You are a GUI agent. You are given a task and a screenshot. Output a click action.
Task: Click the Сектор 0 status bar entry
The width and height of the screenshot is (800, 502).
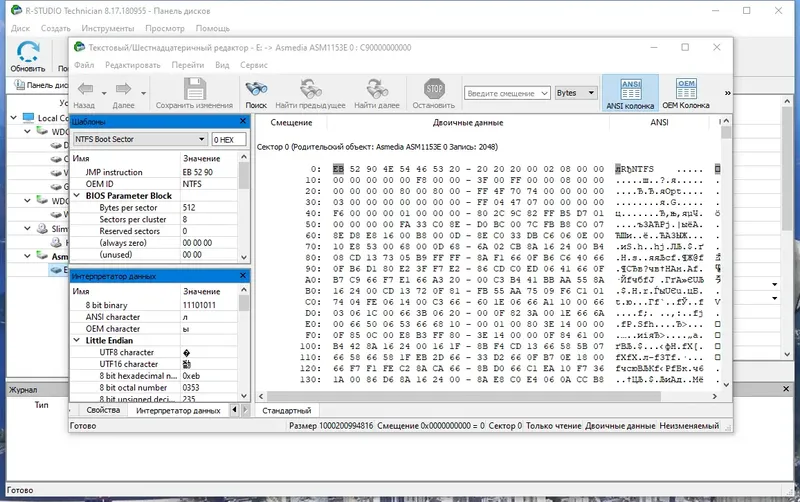(505, 425)
